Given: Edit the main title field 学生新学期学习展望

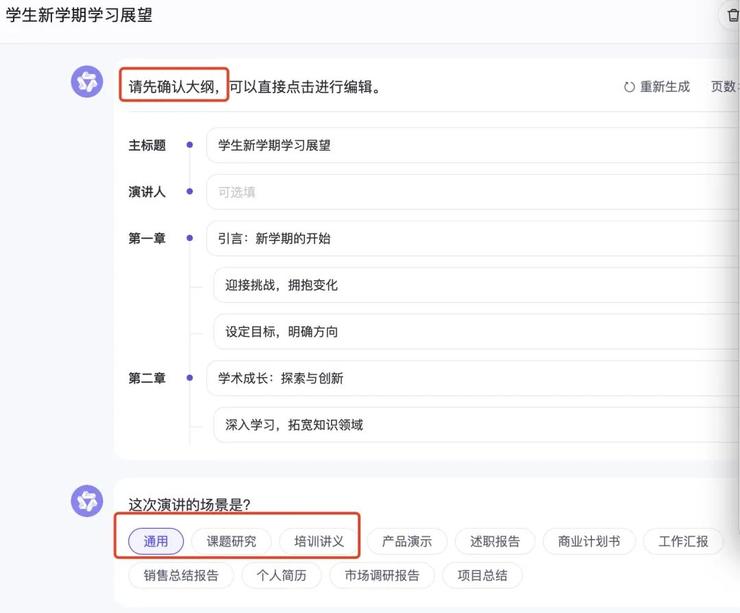Looking at the screenshot, I should click(x=470, y=145).
